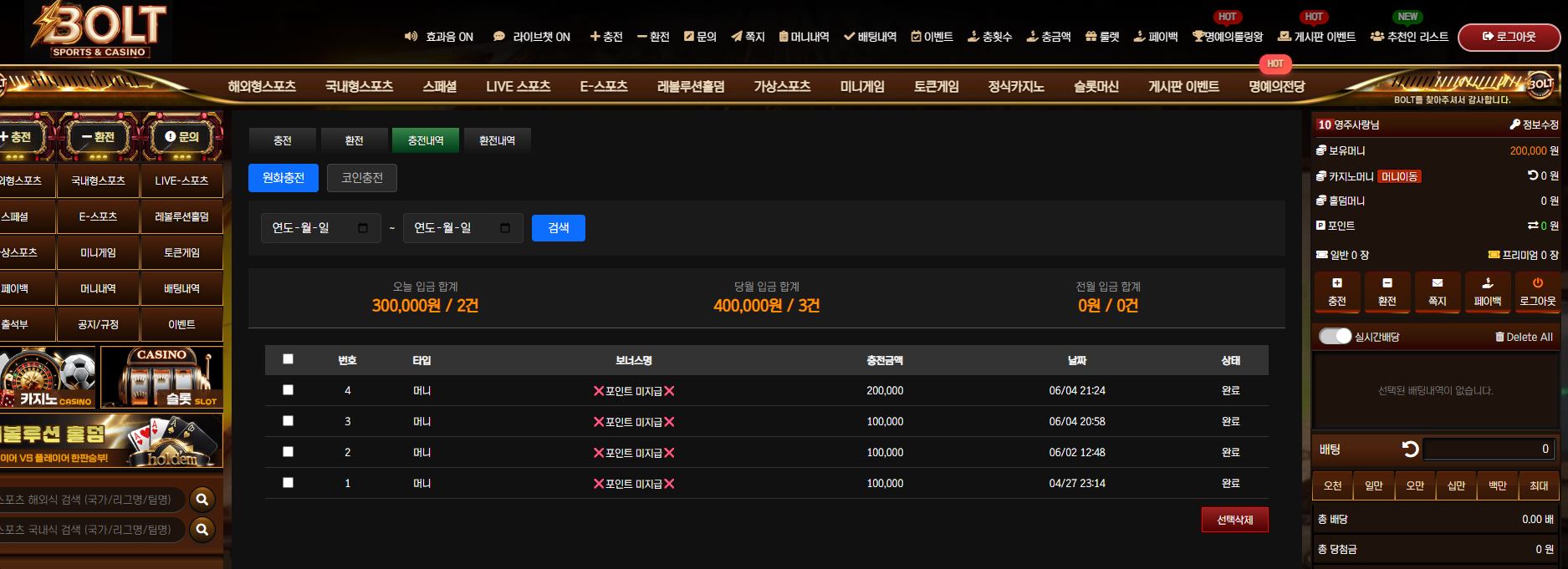Click the betting amount reset arrow icon
Image resolution: width=1568 pixels, height=569 pixels.
coord(1410,450)
